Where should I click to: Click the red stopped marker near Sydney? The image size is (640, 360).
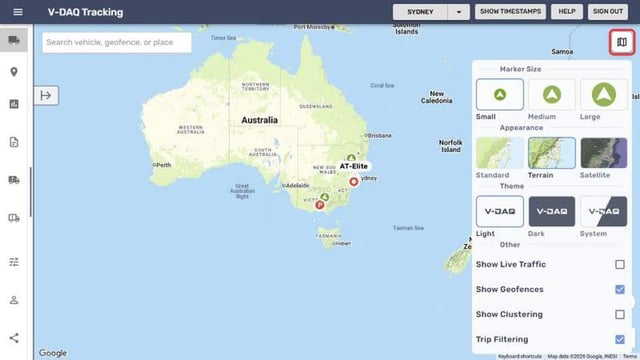tap(353, 182)
